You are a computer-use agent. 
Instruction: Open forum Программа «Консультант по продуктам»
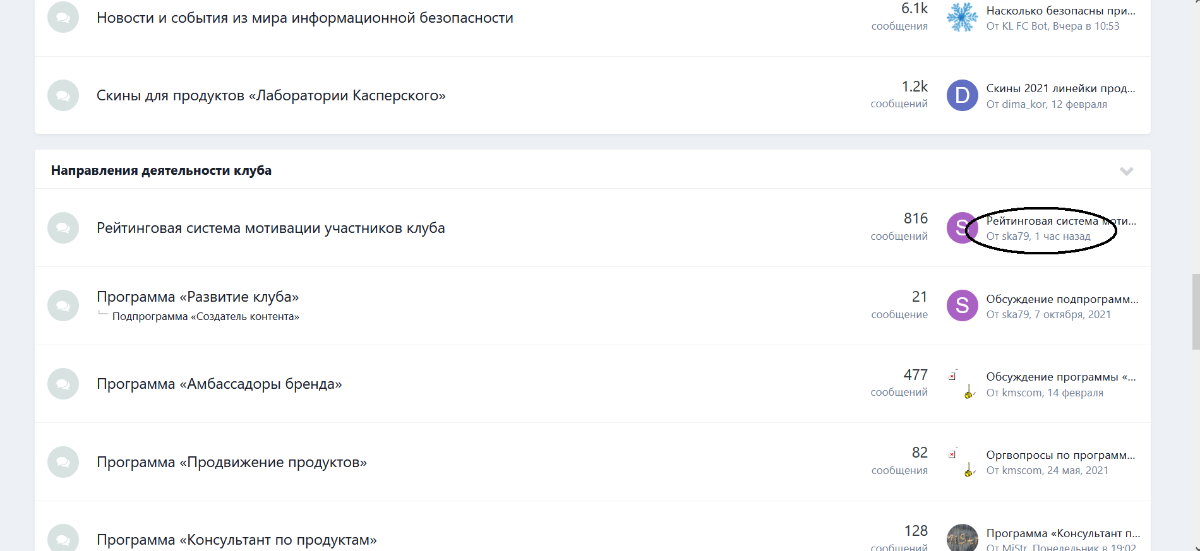click(x=237, y=540)
